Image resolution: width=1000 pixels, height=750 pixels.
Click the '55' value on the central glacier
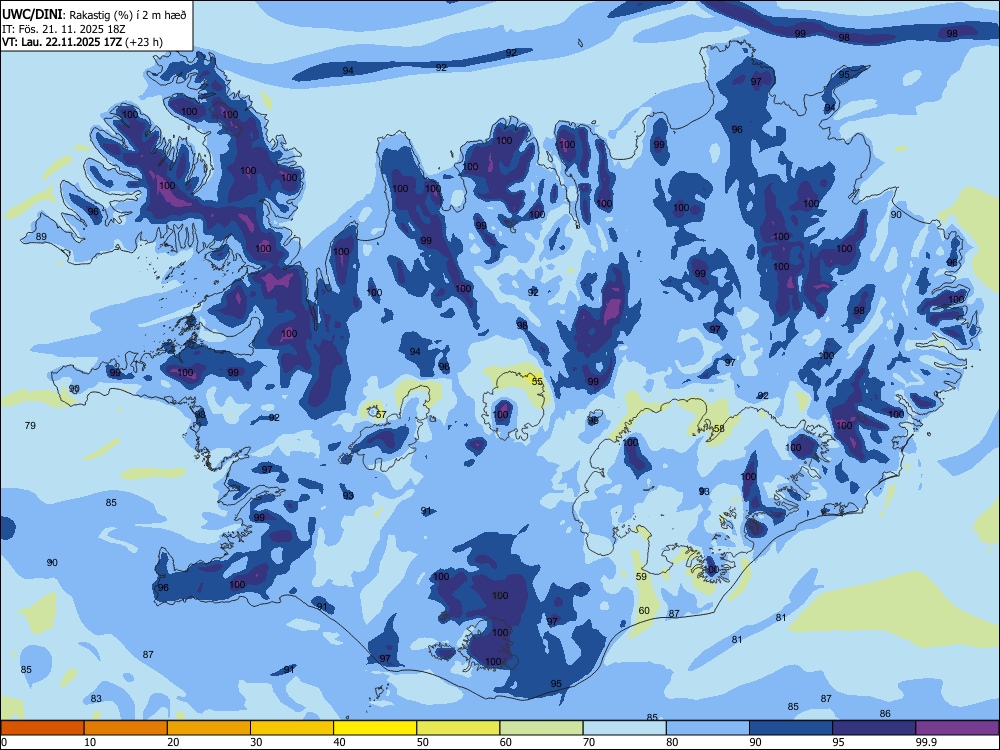point(537,381)
